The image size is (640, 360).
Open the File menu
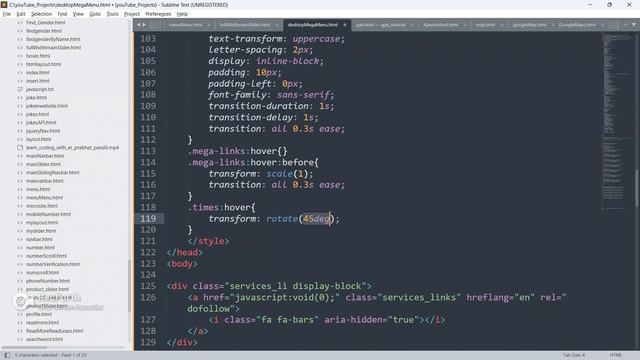(7, 14)
